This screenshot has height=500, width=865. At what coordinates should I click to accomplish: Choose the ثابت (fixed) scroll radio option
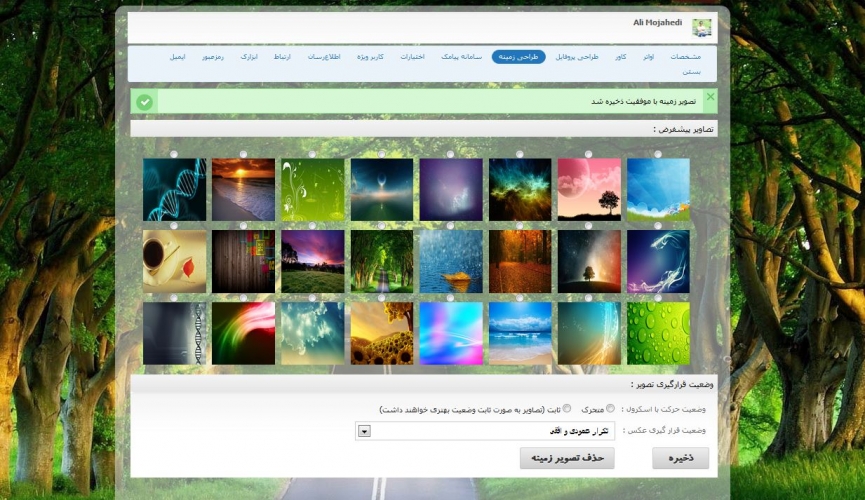point(567,408)
